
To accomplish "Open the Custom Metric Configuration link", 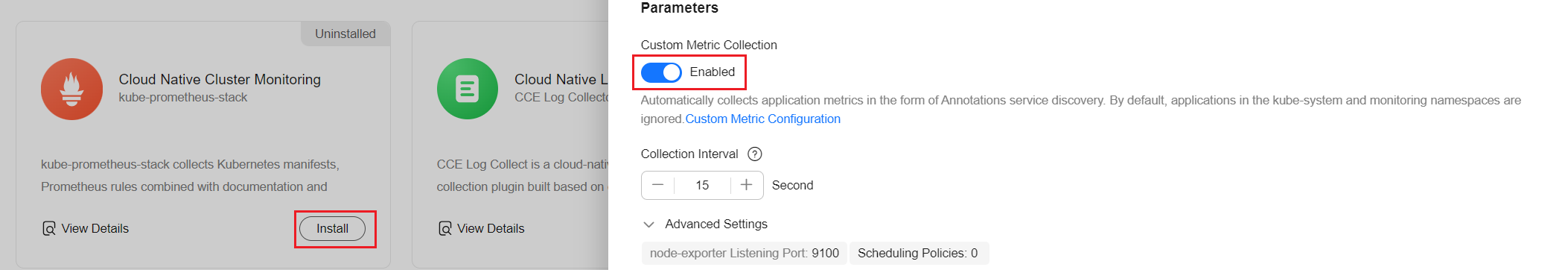I will point(762,119).
